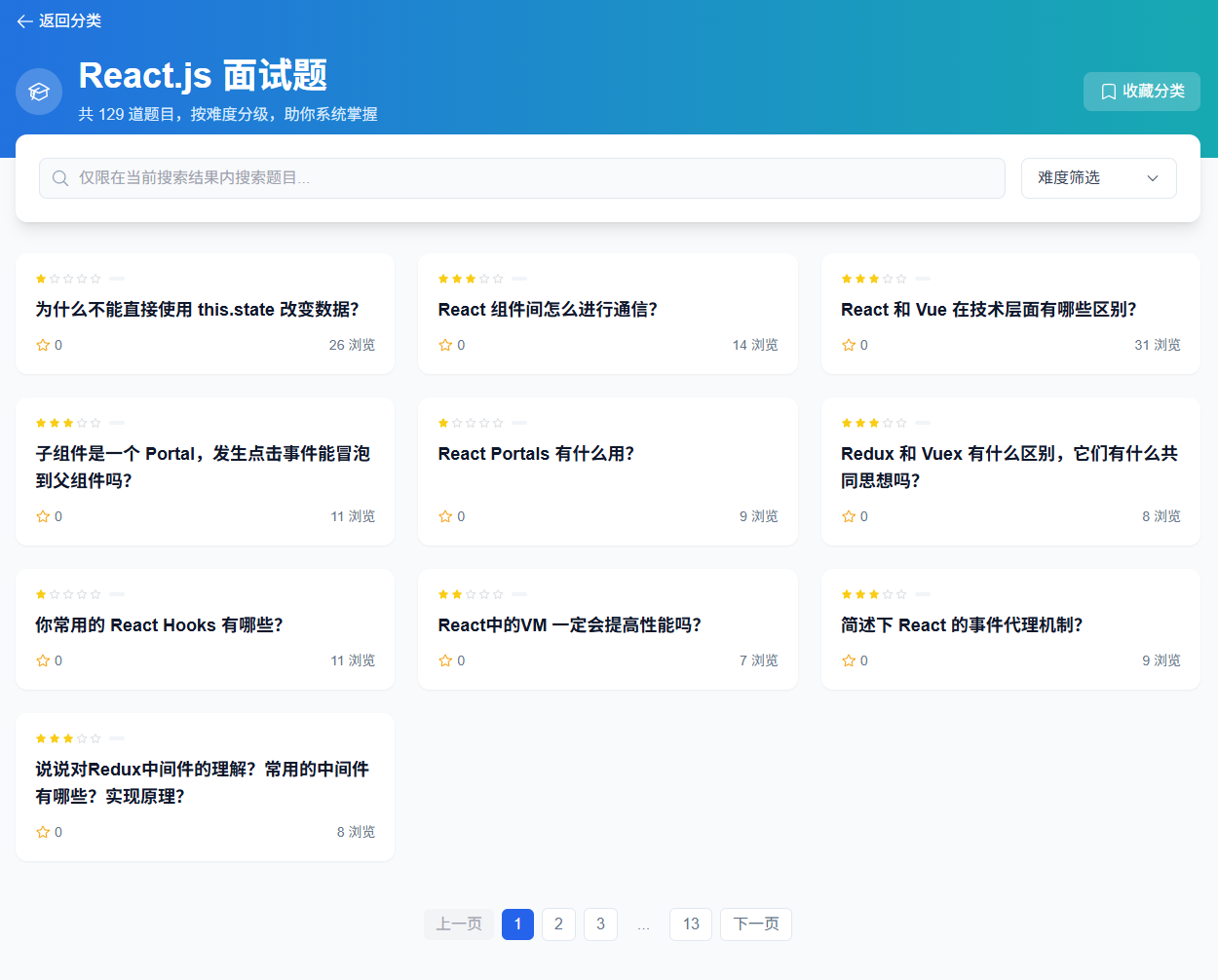
Task: Favorite star on 'Redux 和 Vuex' card
Action: (849, 516)
